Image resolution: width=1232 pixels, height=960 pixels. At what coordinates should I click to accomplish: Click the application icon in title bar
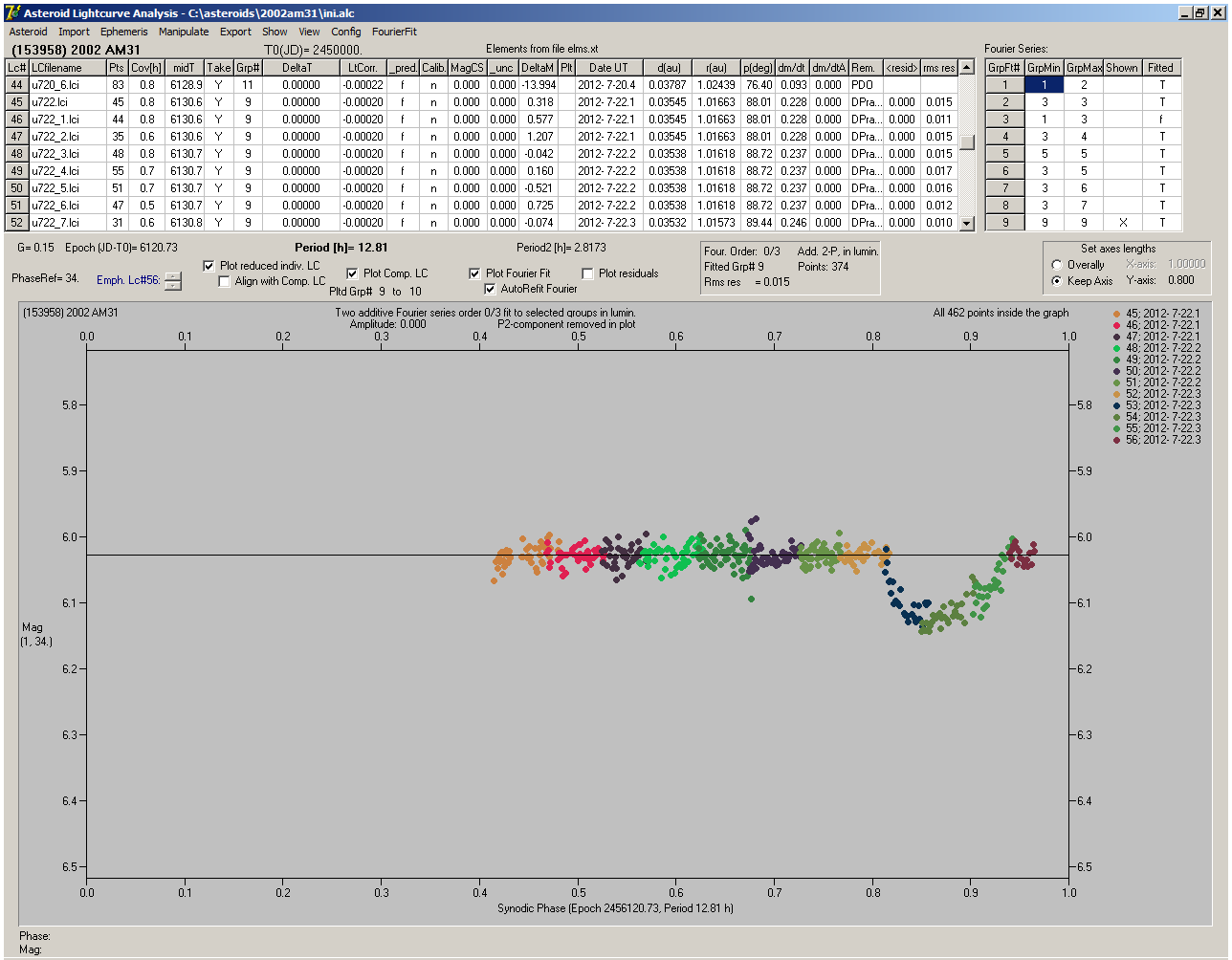[12, 12]
